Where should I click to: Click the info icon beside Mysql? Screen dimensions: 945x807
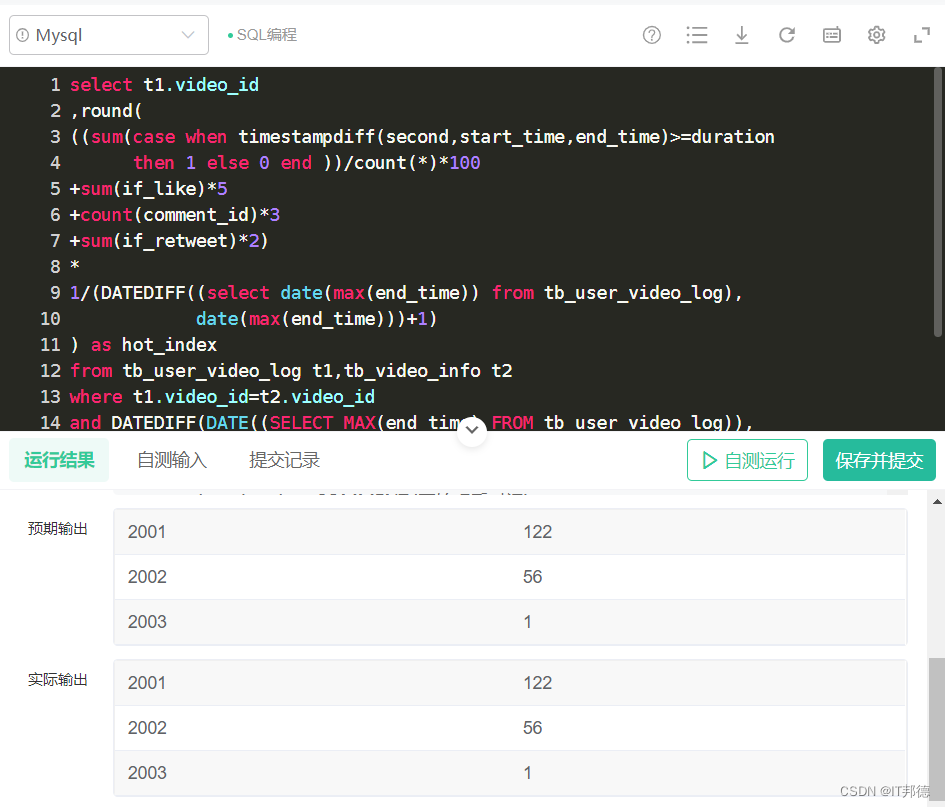(23, 35)
